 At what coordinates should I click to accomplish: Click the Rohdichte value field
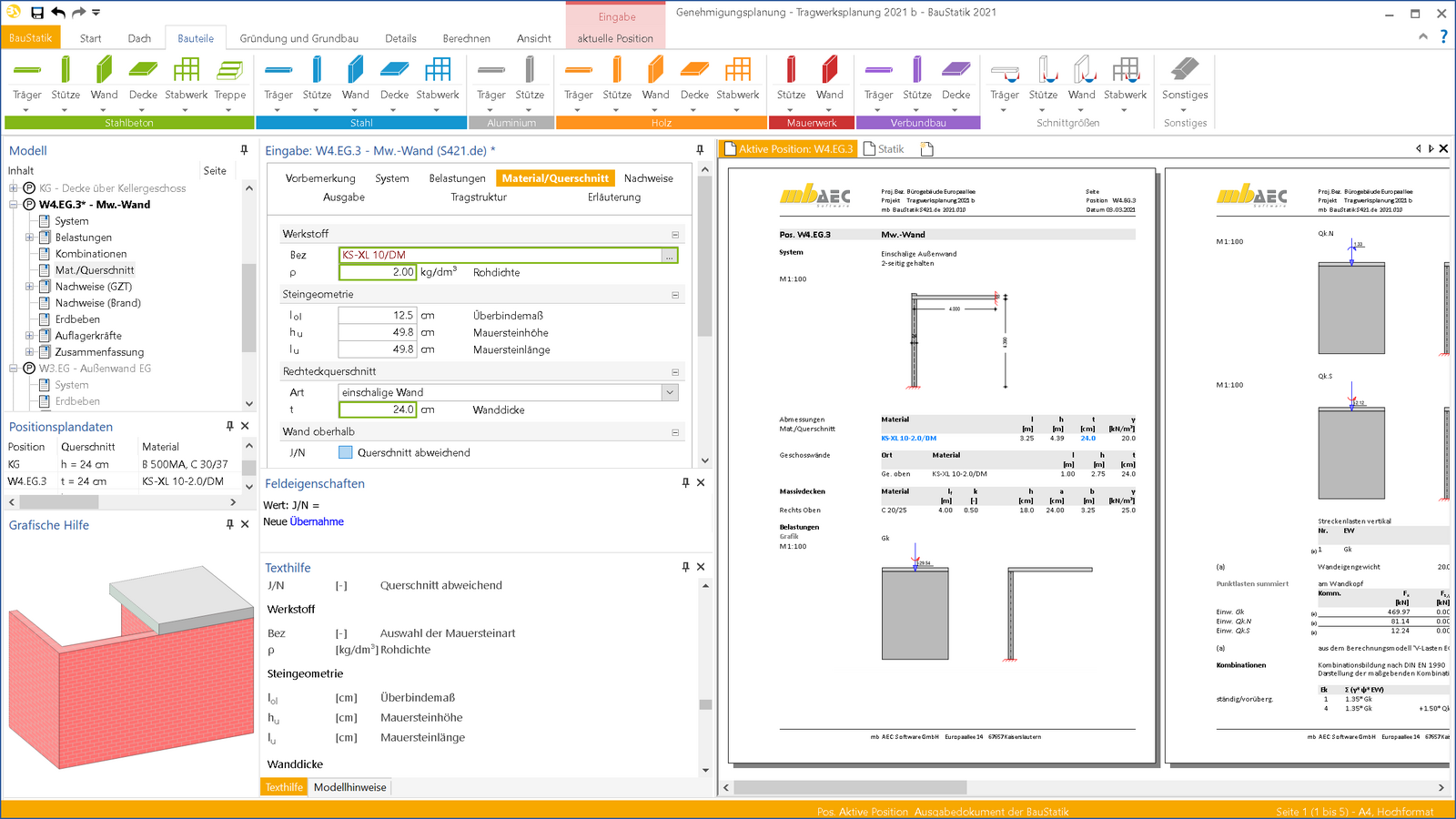[378, 272]
